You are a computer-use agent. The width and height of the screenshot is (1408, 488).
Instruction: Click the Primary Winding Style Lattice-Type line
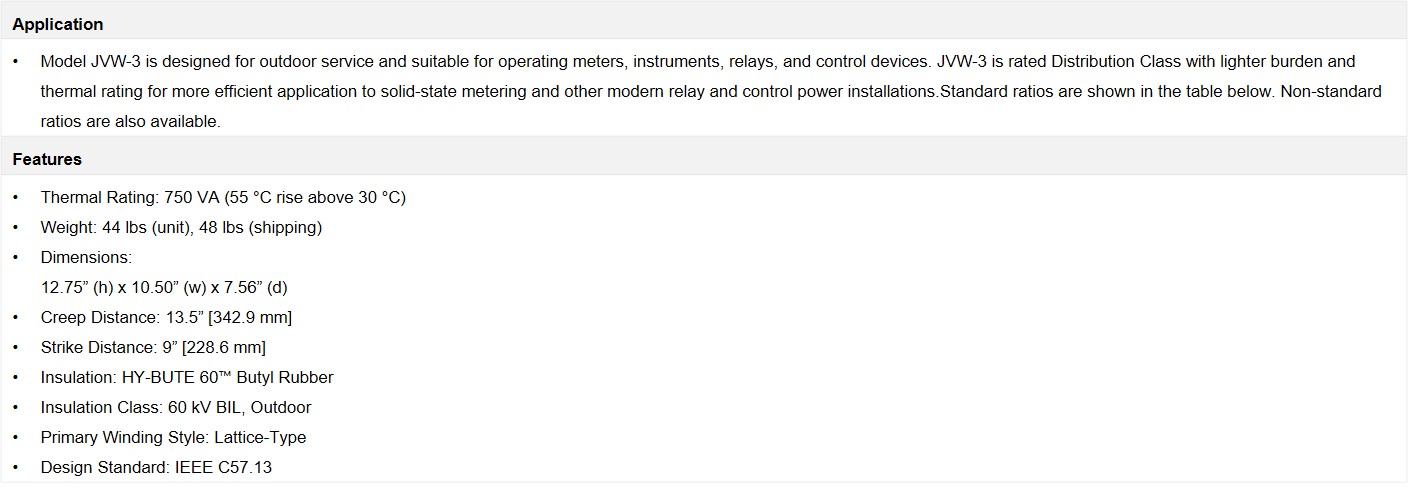173,437
